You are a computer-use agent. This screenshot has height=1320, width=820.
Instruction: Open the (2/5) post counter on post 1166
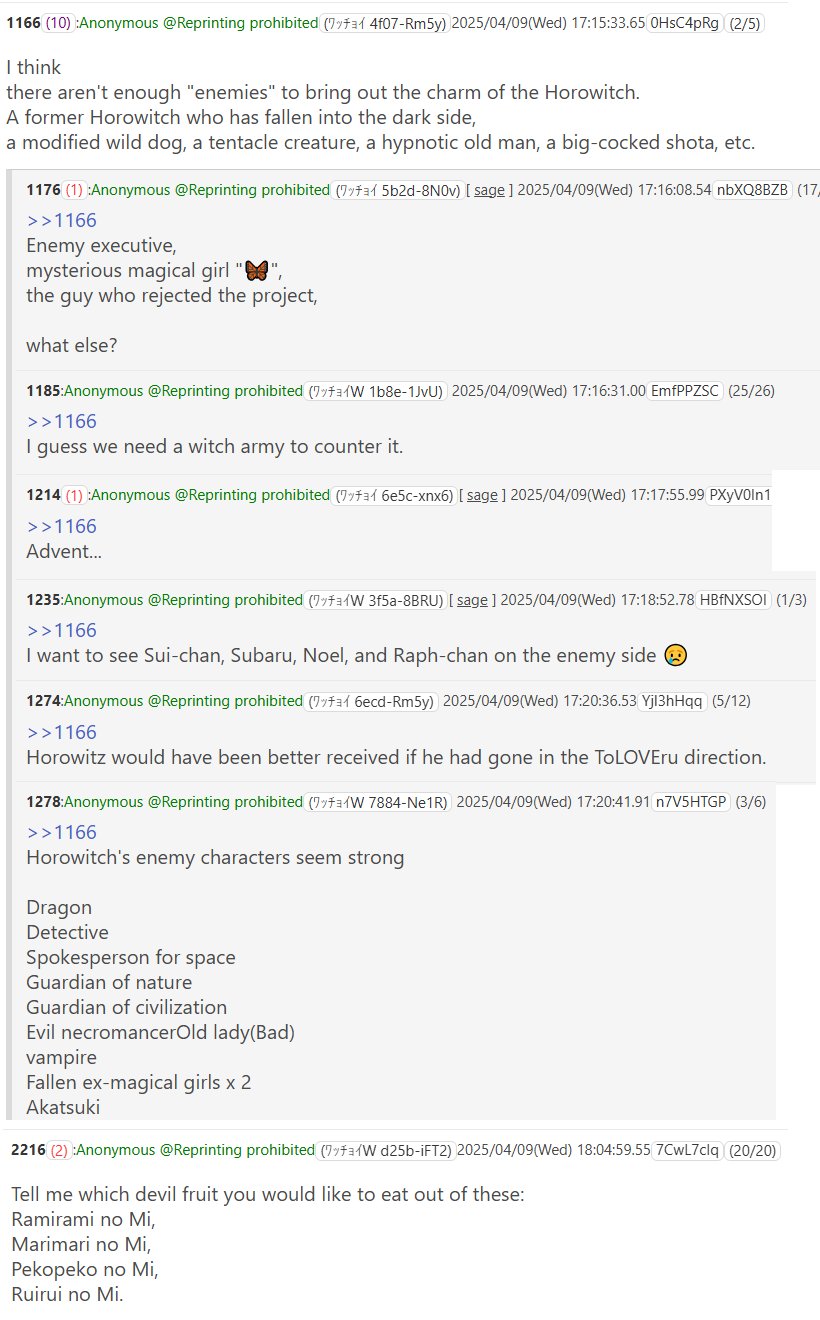(745, 23)
